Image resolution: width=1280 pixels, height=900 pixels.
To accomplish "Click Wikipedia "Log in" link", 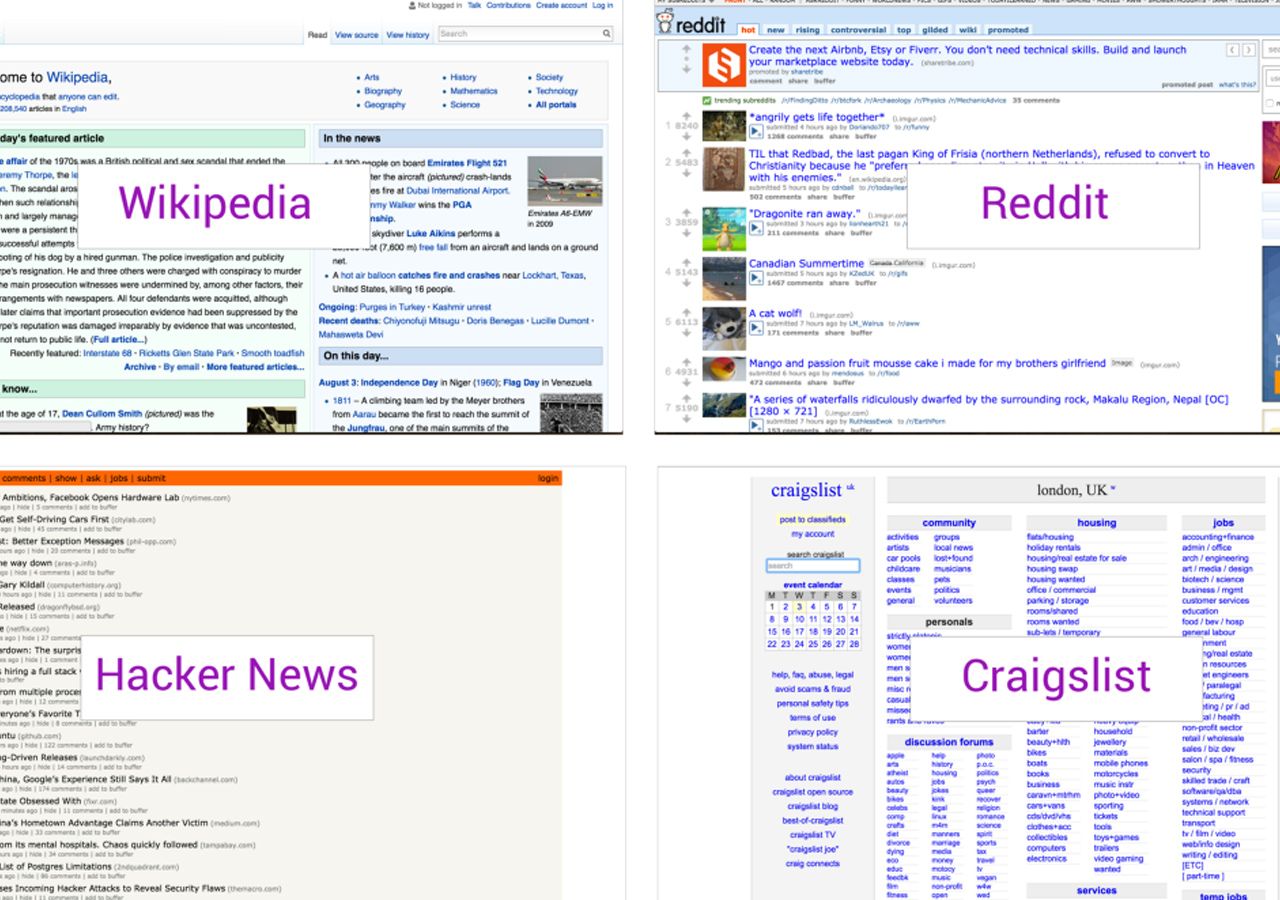I will [603, 6].
